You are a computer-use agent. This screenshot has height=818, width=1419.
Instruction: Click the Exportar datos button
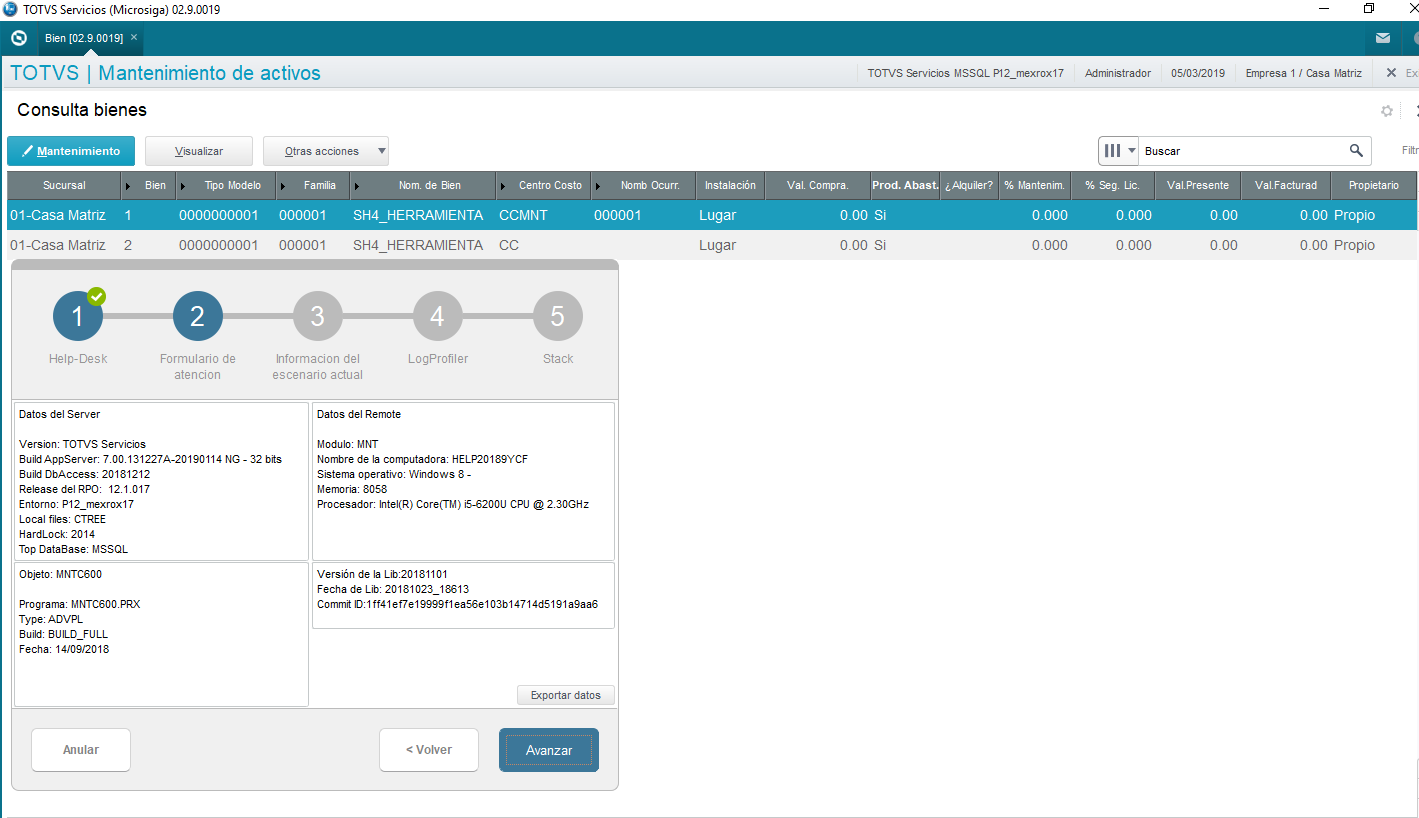(566, 695)
